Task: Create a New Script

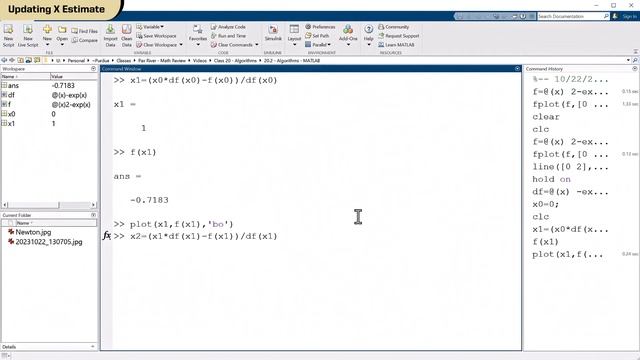Action: point(8,36)
